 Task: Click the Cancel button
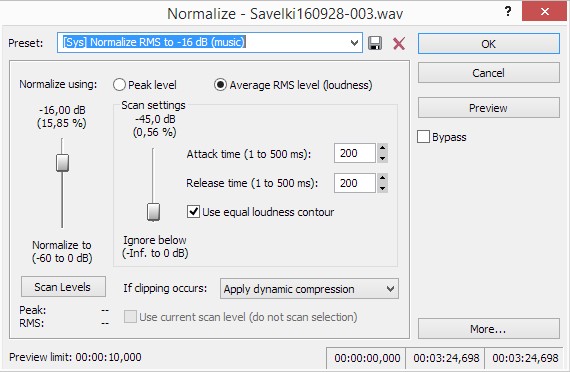(x=489, y=73)
